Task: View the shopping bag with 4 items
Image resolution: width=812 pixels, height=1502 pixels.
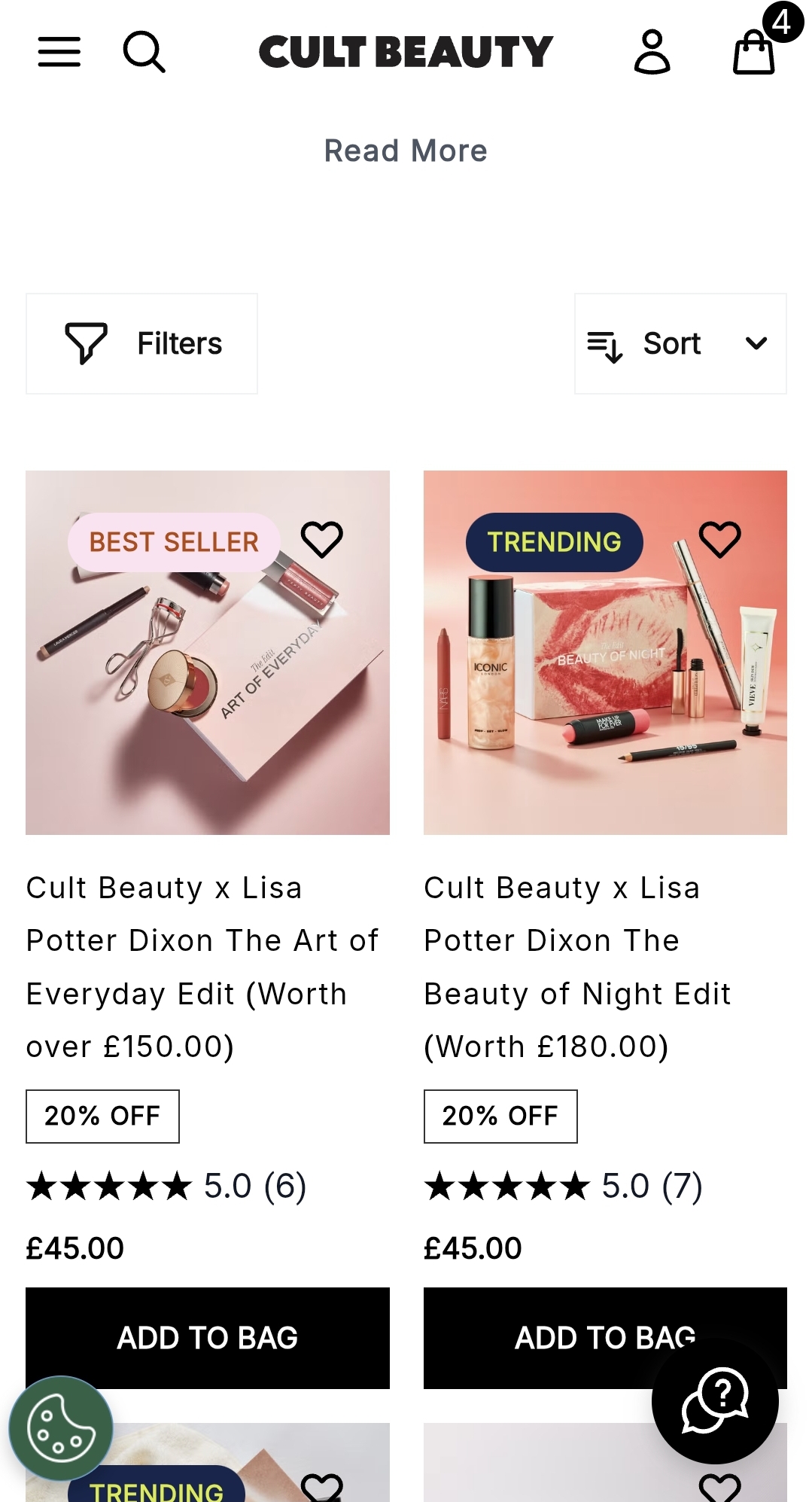Action: click(755, 52)
